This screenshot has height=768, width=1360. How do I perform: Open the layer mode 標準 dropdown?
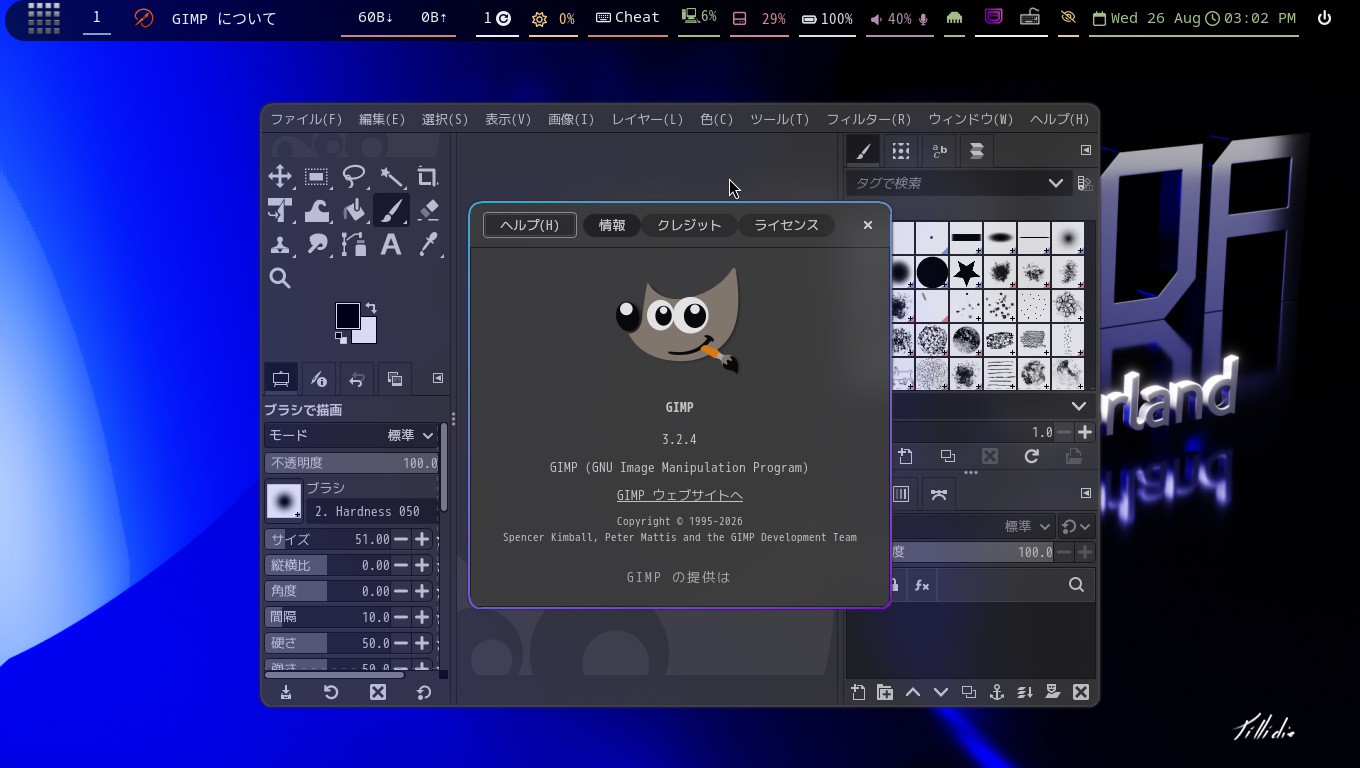pos(1028,526)
